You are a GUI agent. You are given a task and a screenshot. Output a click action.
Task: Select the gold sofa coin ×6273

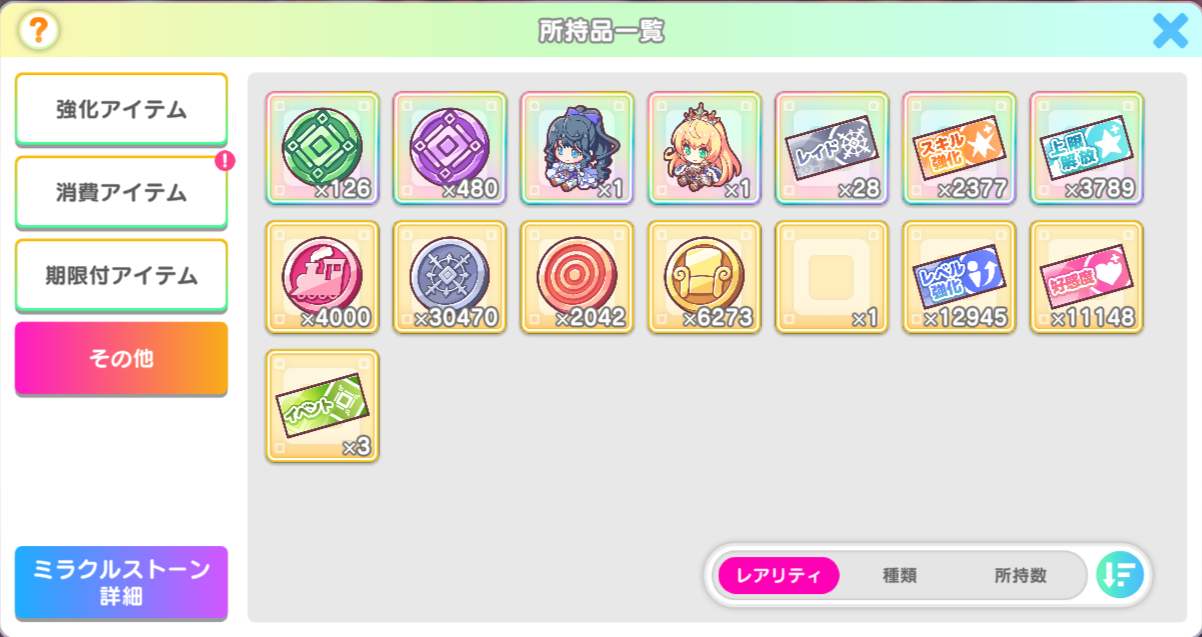[x=705, y=277]
